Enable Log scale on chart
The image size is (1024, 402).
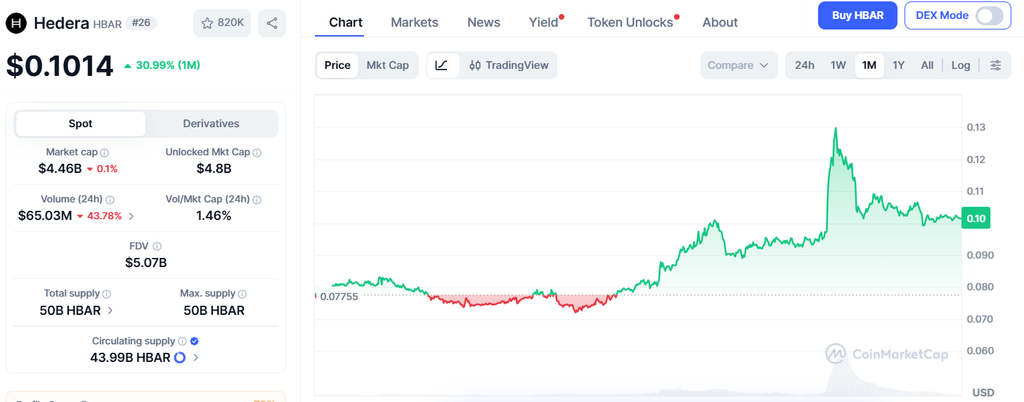click(x=961, y=65)
